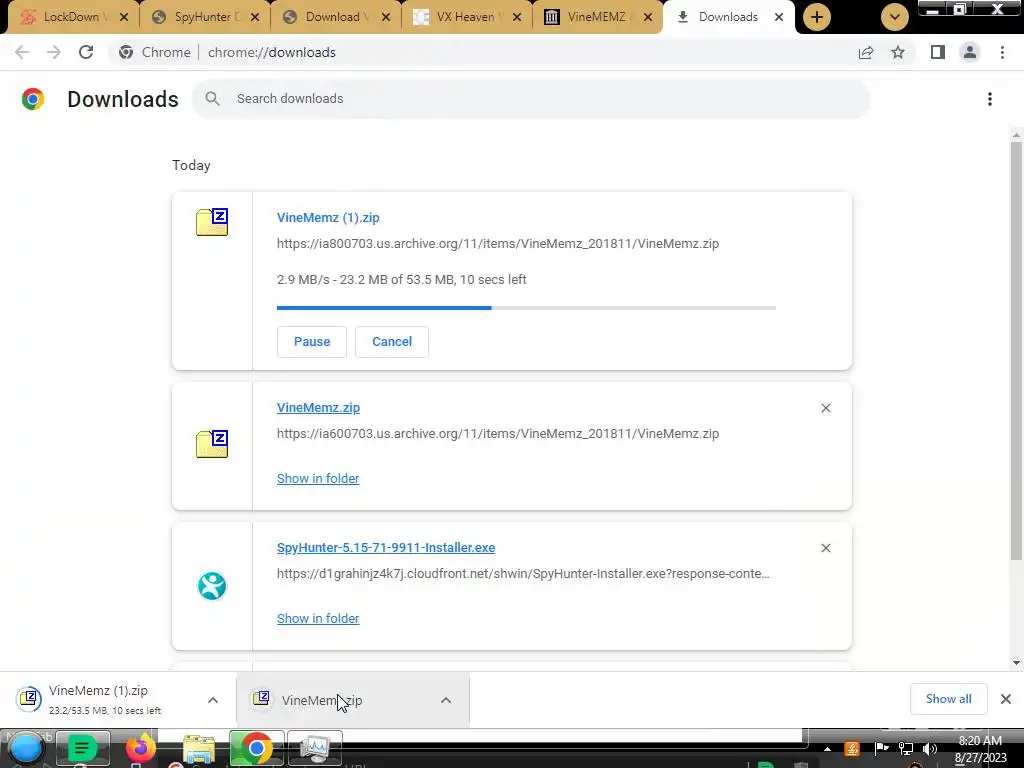The image size is (1024, 768).
Task: Click the network tray icon
Action: click(x=906, y=749)
